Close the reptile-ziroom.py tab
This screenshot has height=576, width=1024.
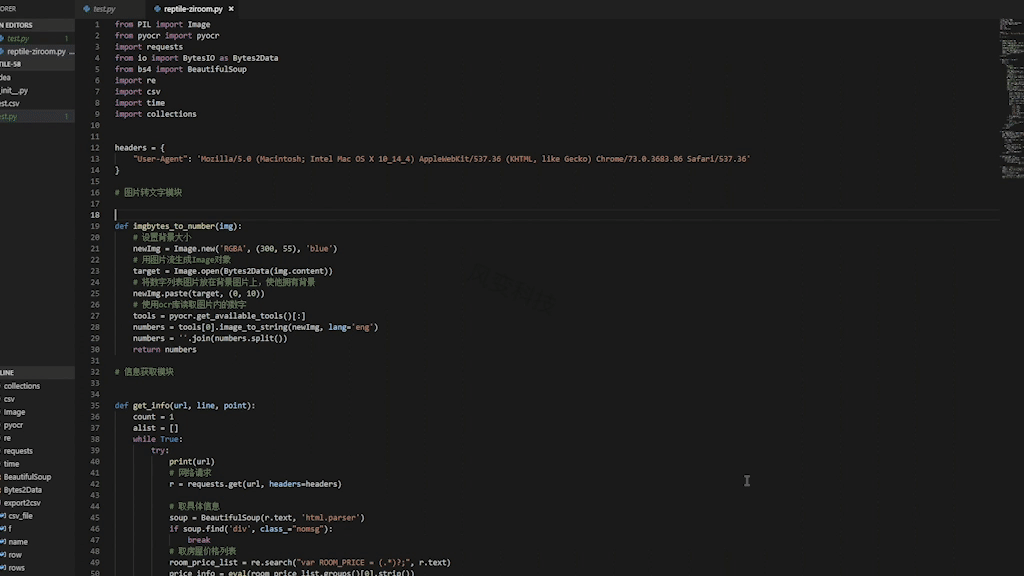pos(231,9)
